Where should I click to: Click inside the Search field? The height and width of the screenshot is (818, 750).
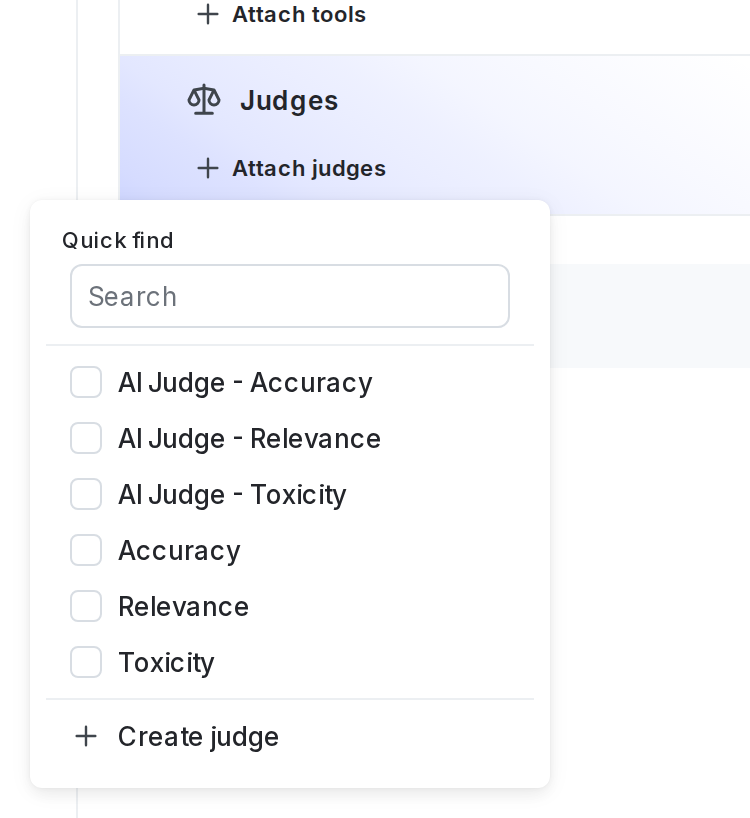pyautogui.click(x=290, y=296)
